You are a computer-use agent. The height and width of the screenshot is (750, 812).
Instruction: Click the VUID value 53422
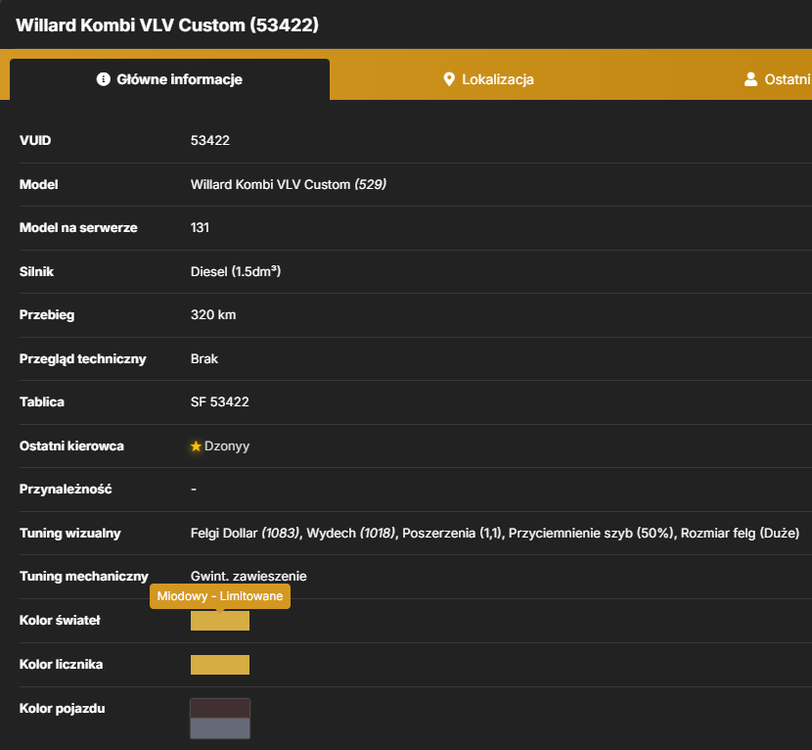[x=210, y=140]
